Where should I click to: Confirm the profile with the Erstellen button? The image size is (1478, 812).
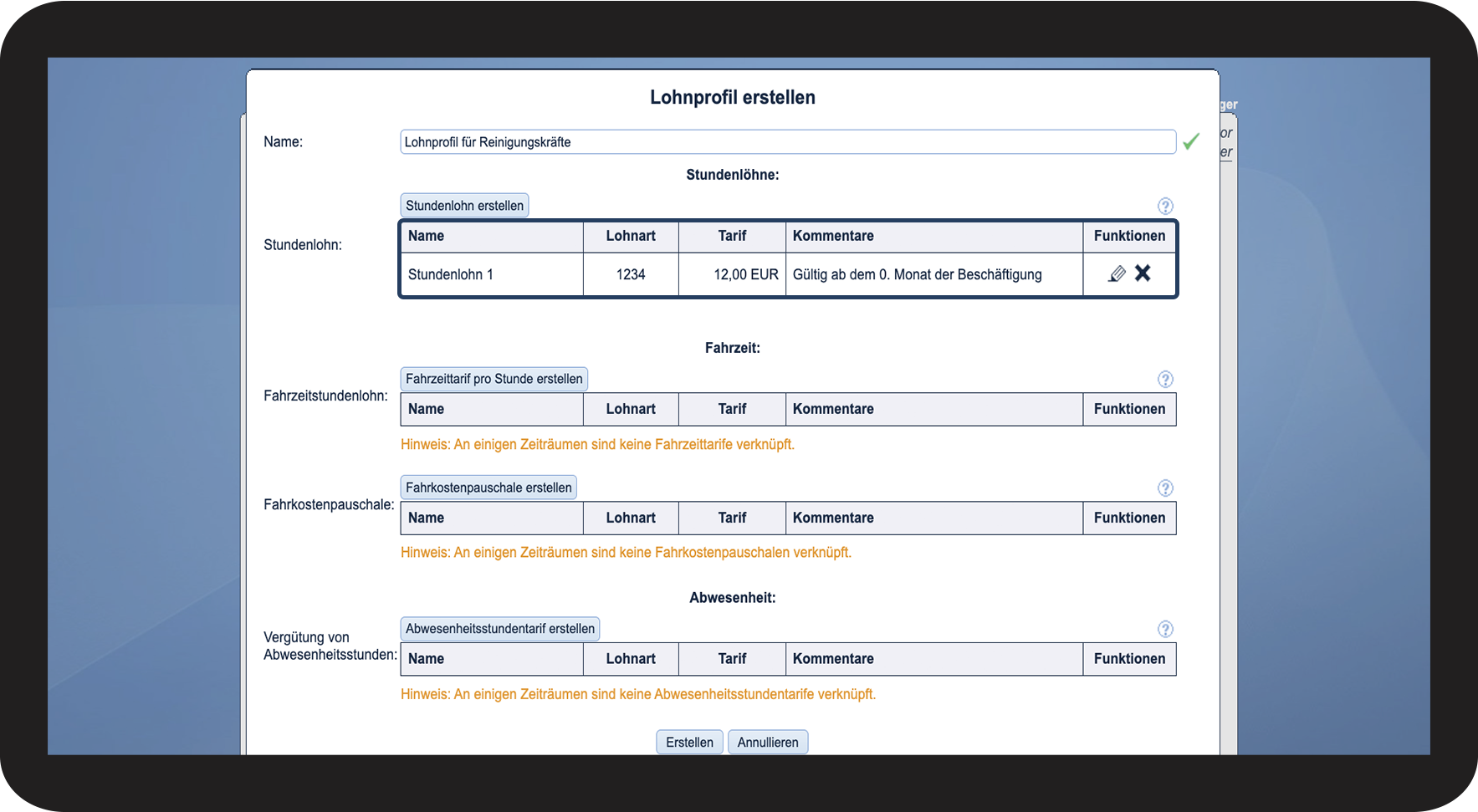tap(689, 742)
